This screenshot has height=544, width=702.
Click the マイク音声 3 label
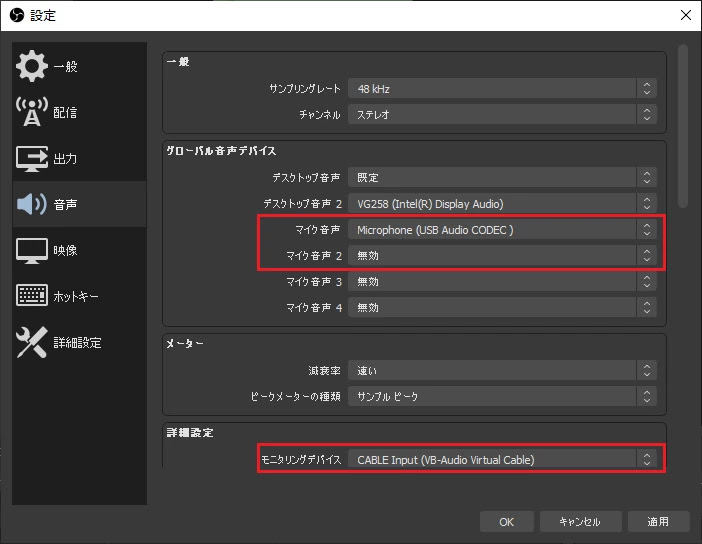click(314, 282)
